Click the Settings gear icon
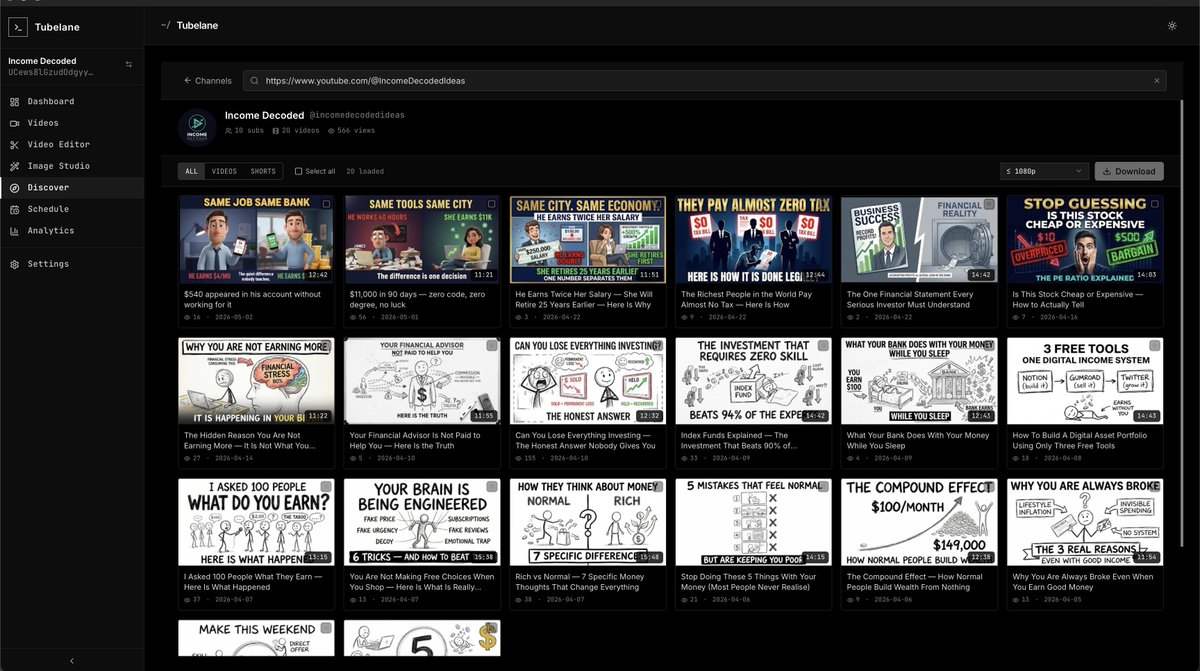1200x671 pixels. (15, 264)
